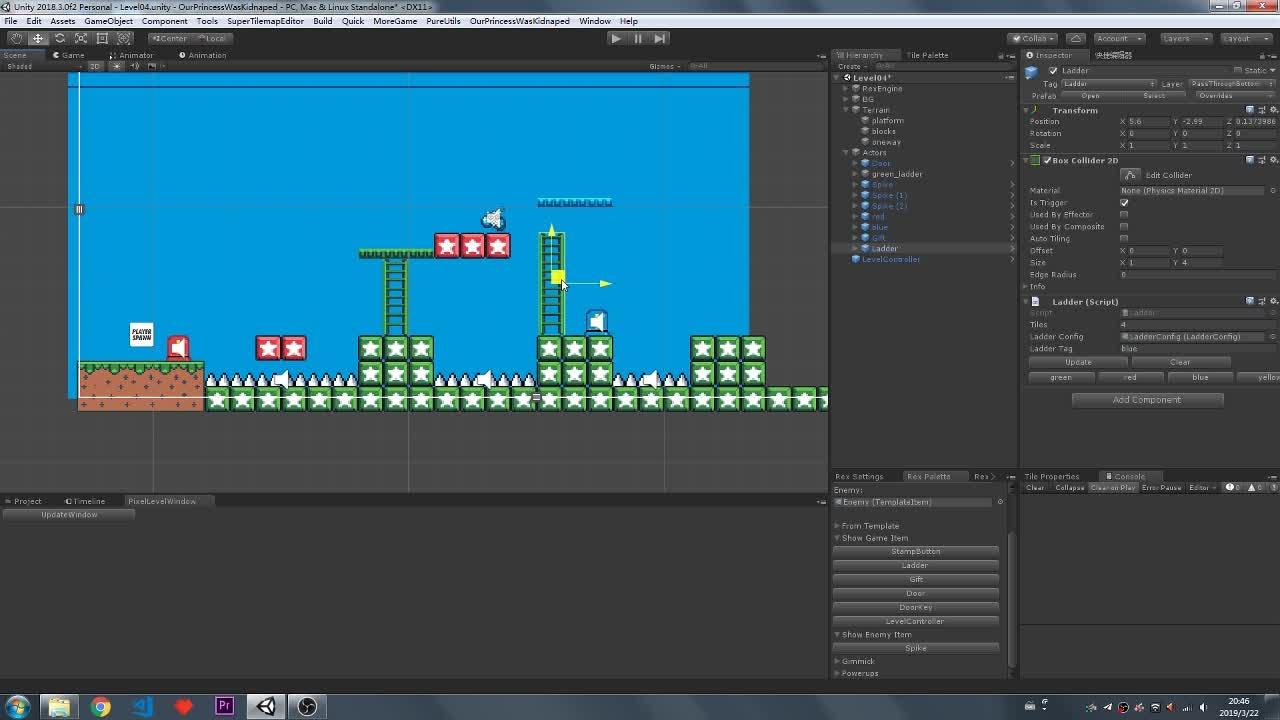Enable the Used By Effector checkbox
Viewport: 1280px width, 720px height.
[1124, 215]
